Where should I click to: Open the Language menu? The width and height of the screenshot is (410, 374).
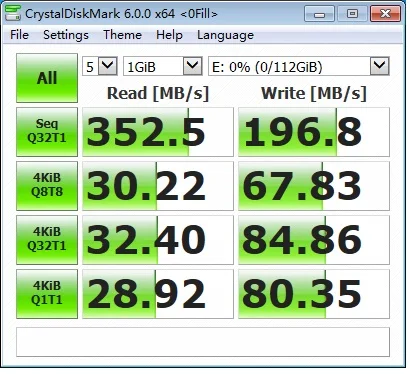[225, 35]
